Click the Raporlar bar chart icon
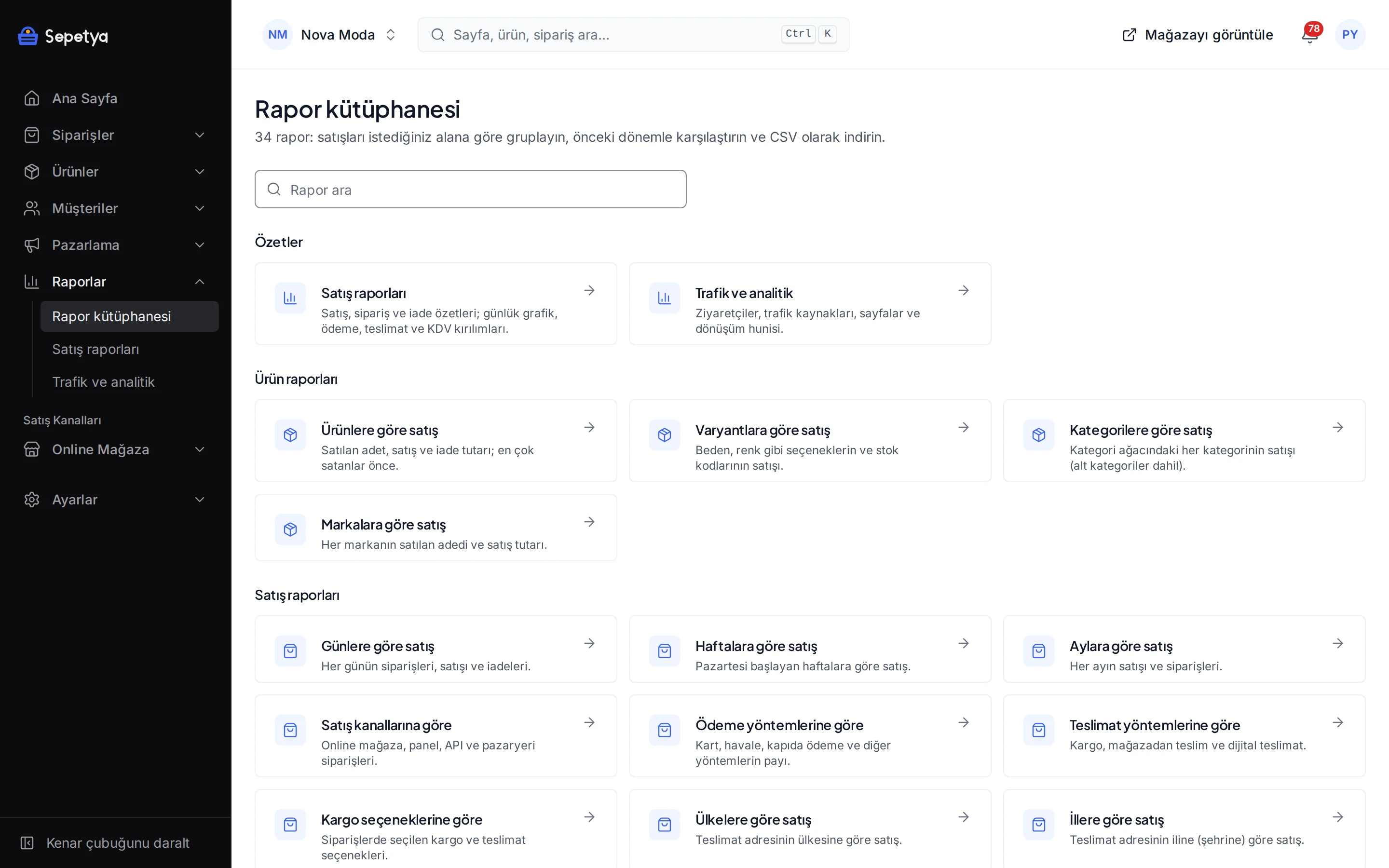This screenshot has height=868, width=1389. coord(32,282)
